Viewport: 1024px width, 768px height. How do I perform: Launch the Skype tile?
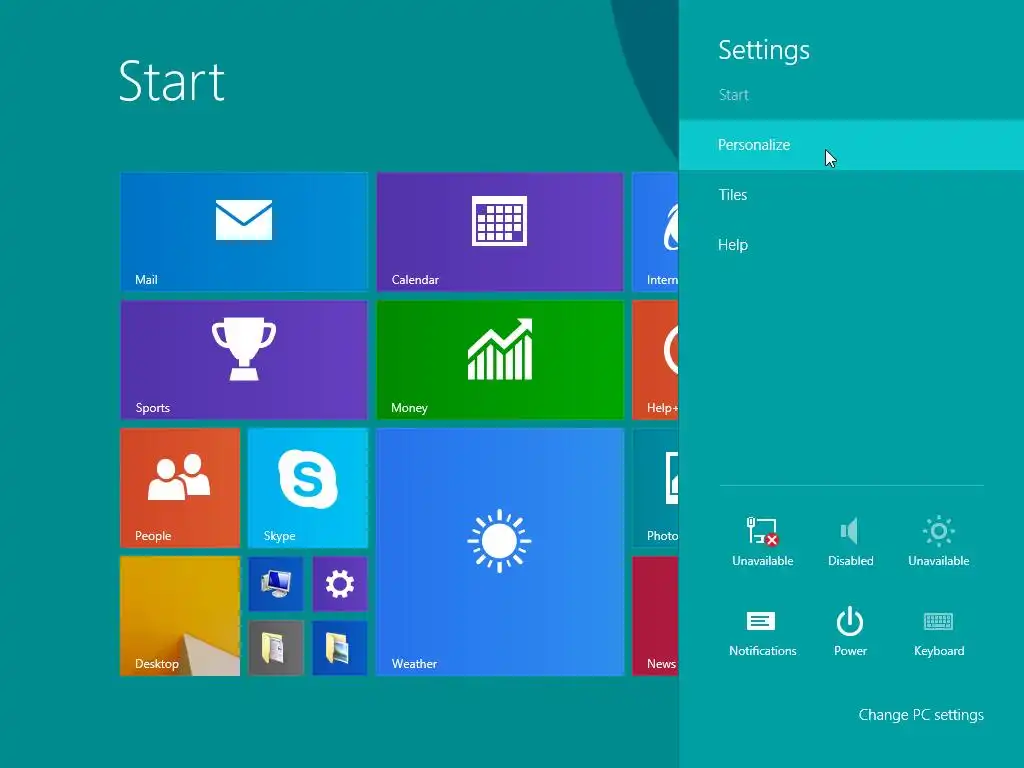tap(308, 488)
